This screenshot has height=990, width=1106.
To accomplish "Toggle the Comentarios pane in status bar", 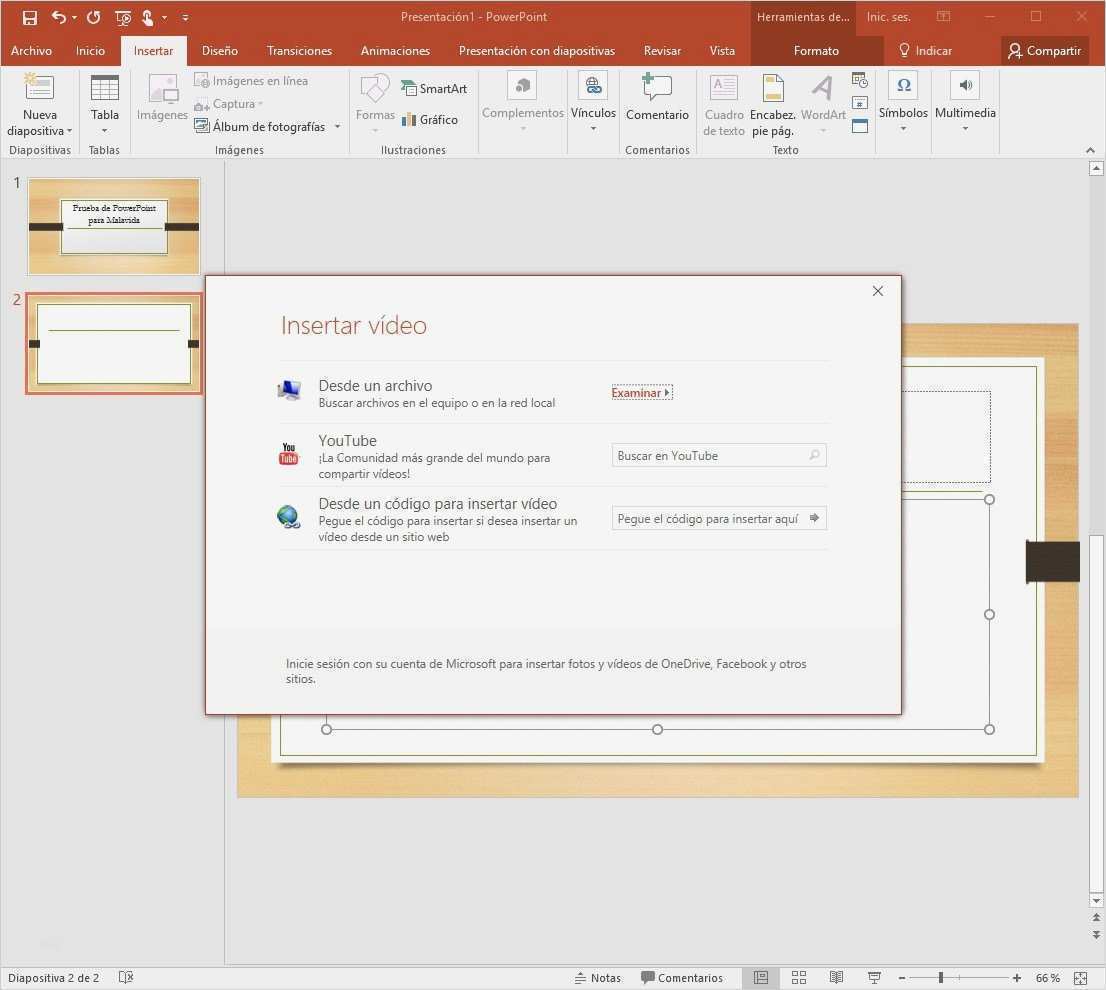I will click(682, 978).
